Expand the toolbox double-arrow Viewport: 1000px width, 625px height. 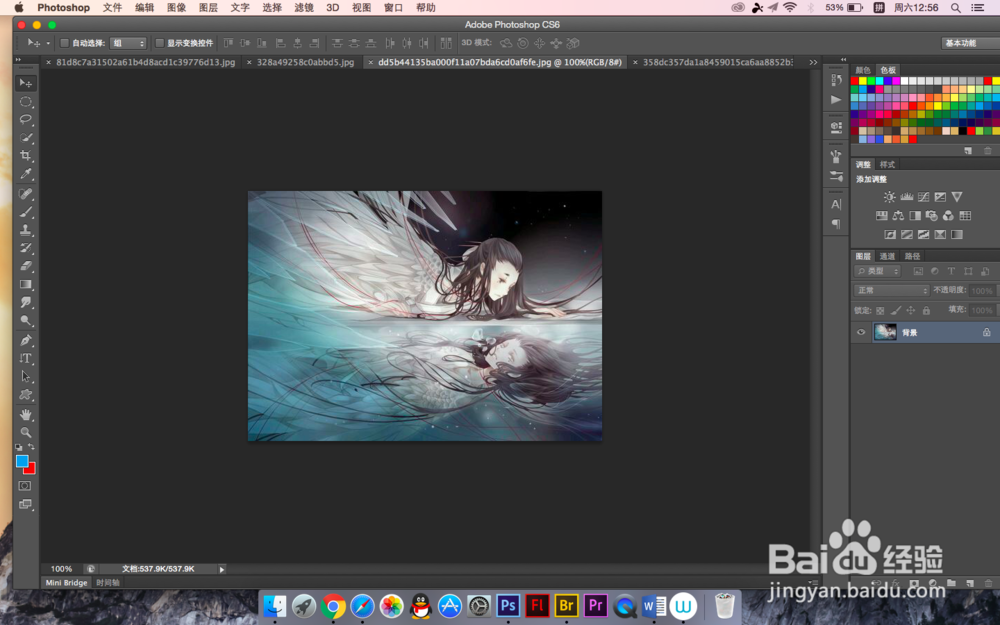pyautogui.click(x=18, y=59)
